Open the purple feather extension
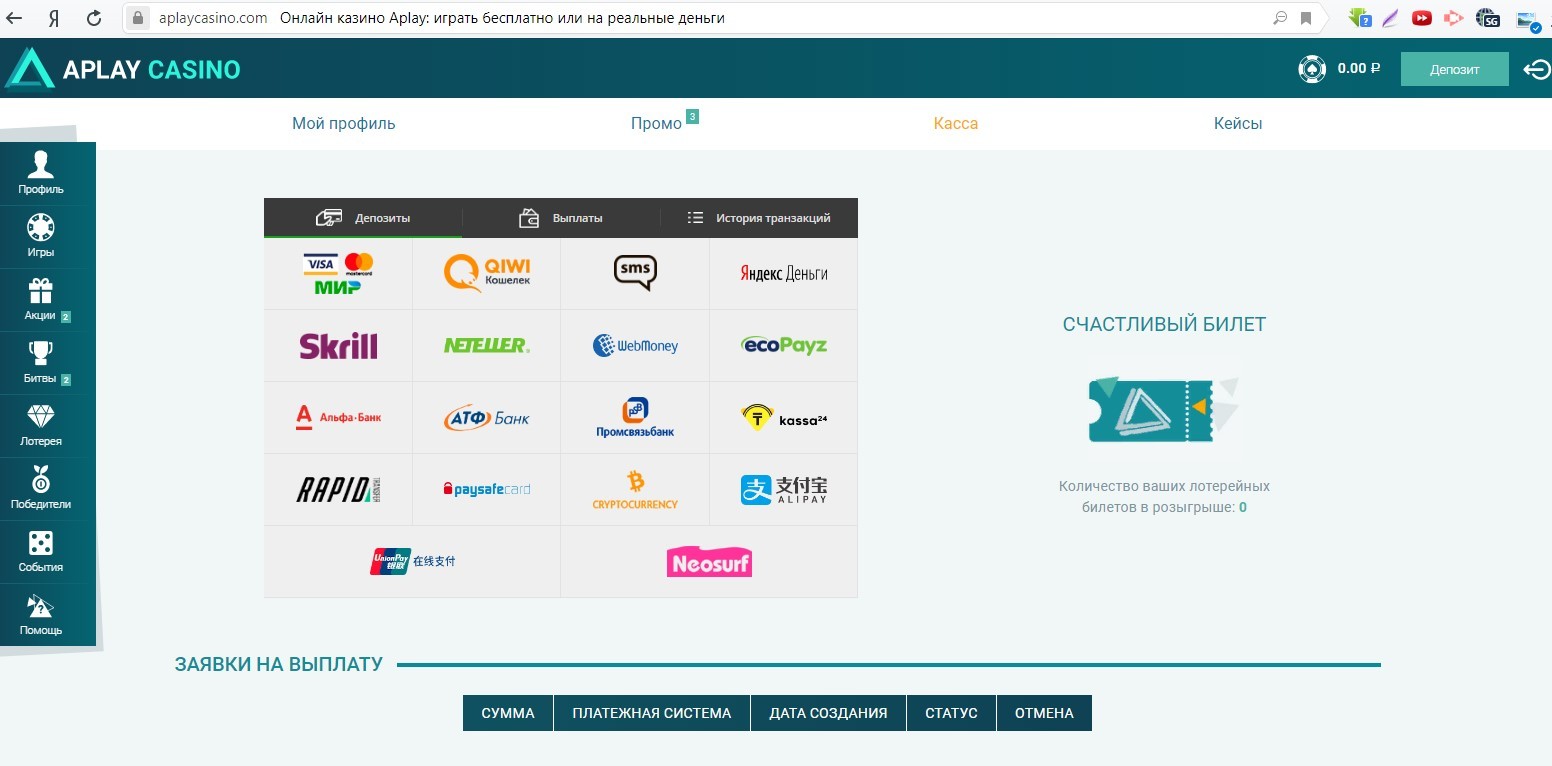The height and width of the screenshot is (766, 1552). [x=1390, y=18]
